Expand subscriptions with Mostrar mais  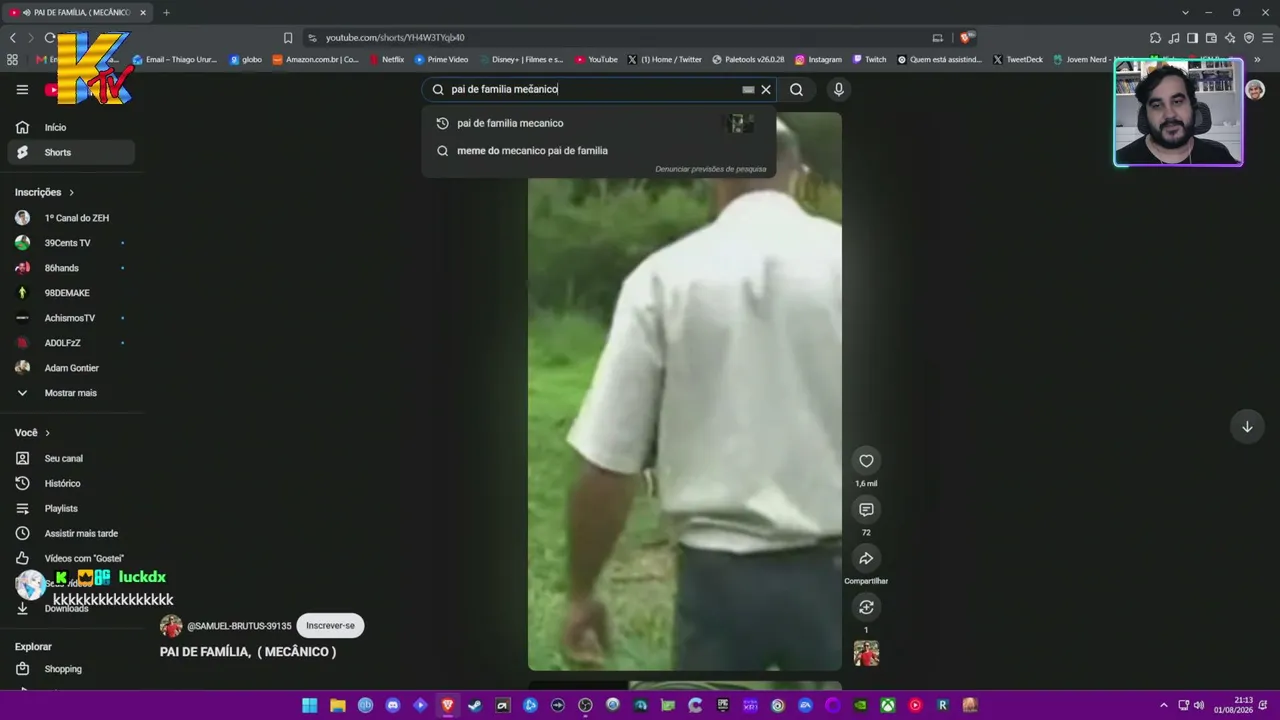pos(71,393)
